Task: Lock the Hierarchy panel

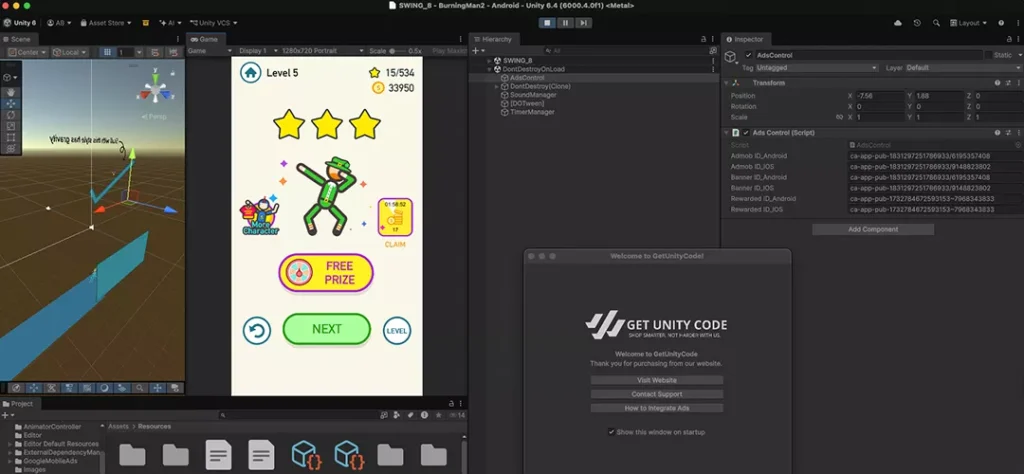Action: [703, 39]
